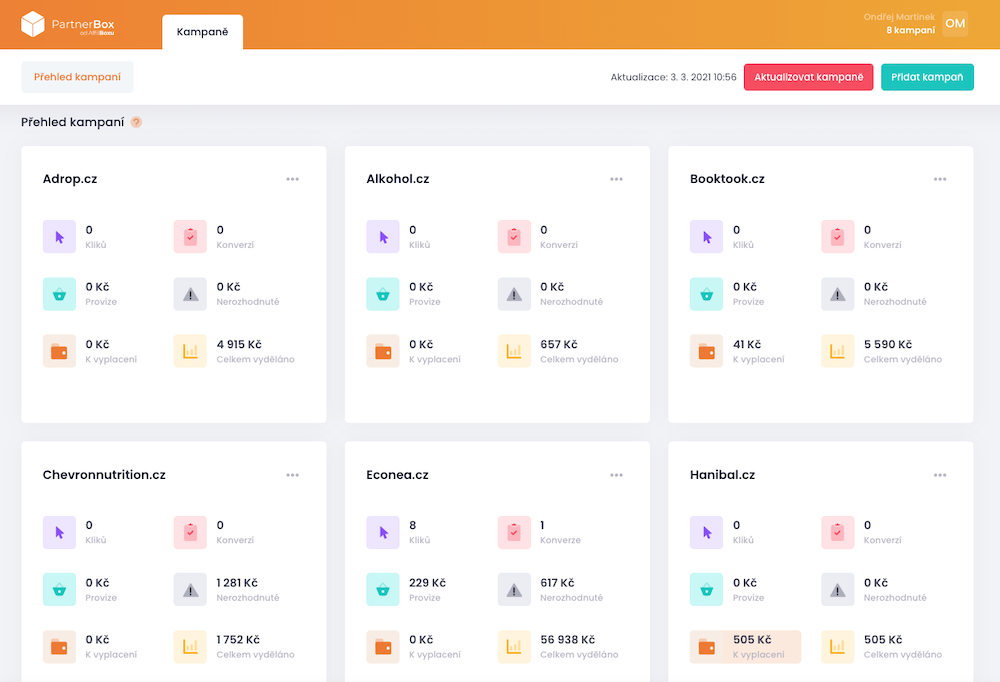Viewport: 1000px width, 682px height.
Task: Open the Alkohol.cz three-dot options menu
Action: click(617, 179)
